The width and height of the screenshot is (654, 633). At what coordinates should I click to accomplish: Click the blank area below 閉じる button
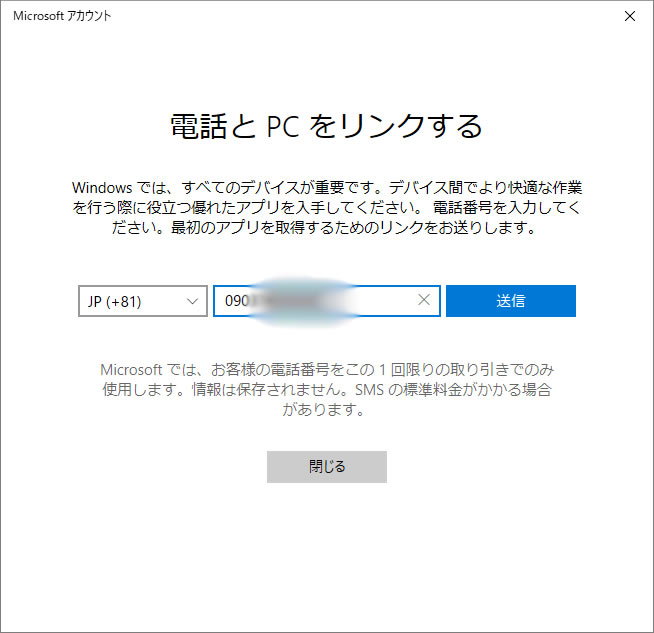(326, 550)
